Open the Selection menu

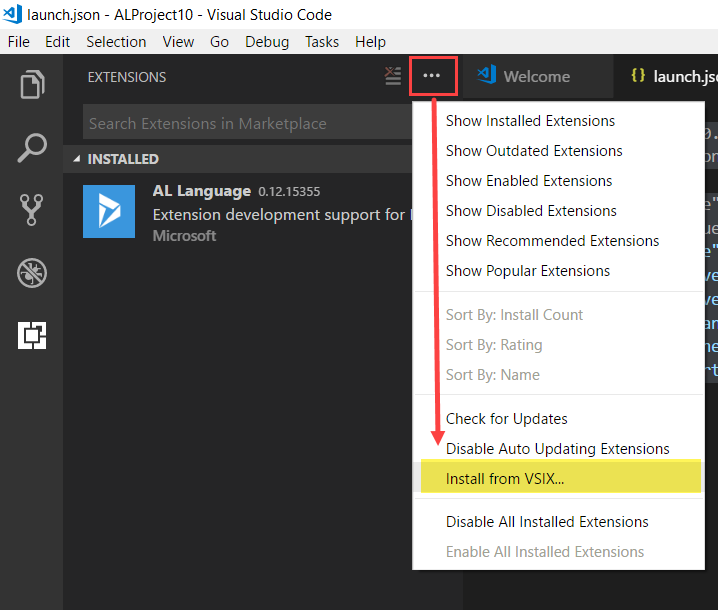pos(116,42)
